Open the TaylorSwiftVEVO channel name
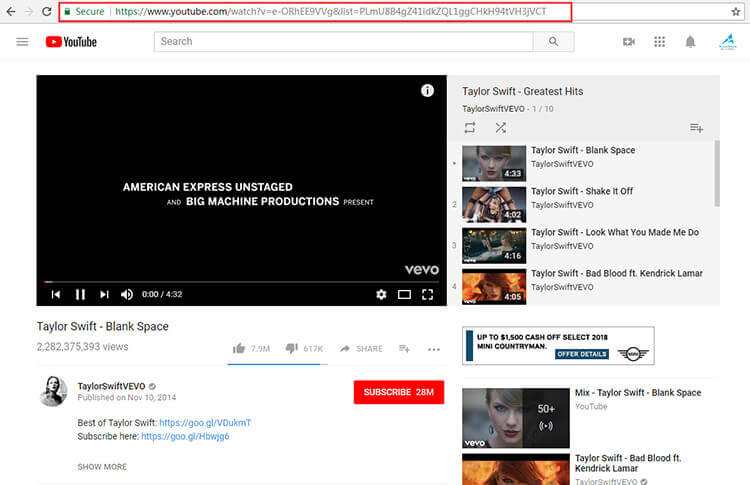 point(111,386)
